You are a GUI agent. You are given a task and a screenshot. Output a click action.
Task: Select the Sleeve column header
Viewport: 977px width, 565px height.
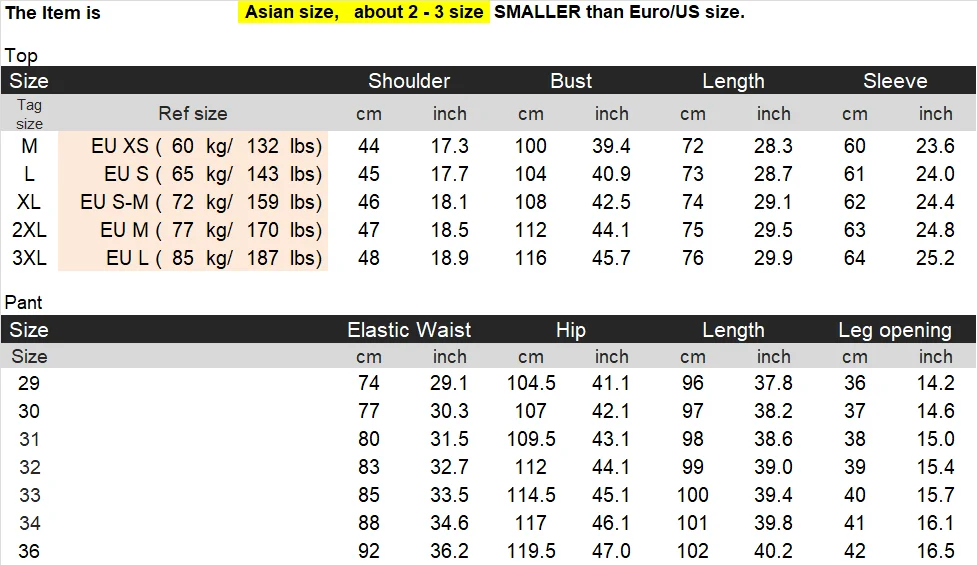tap(895, 81)
